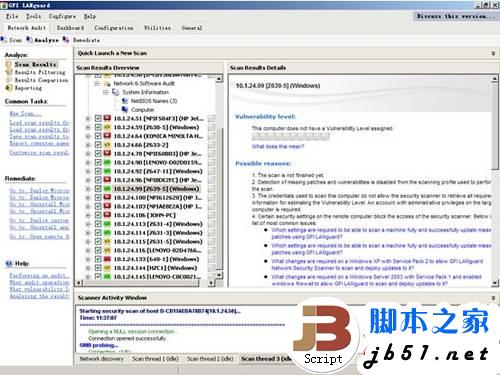This screenshot has height=375, width=500.
Task: Open the Tools menu
Action: click(x=33, y=16)
